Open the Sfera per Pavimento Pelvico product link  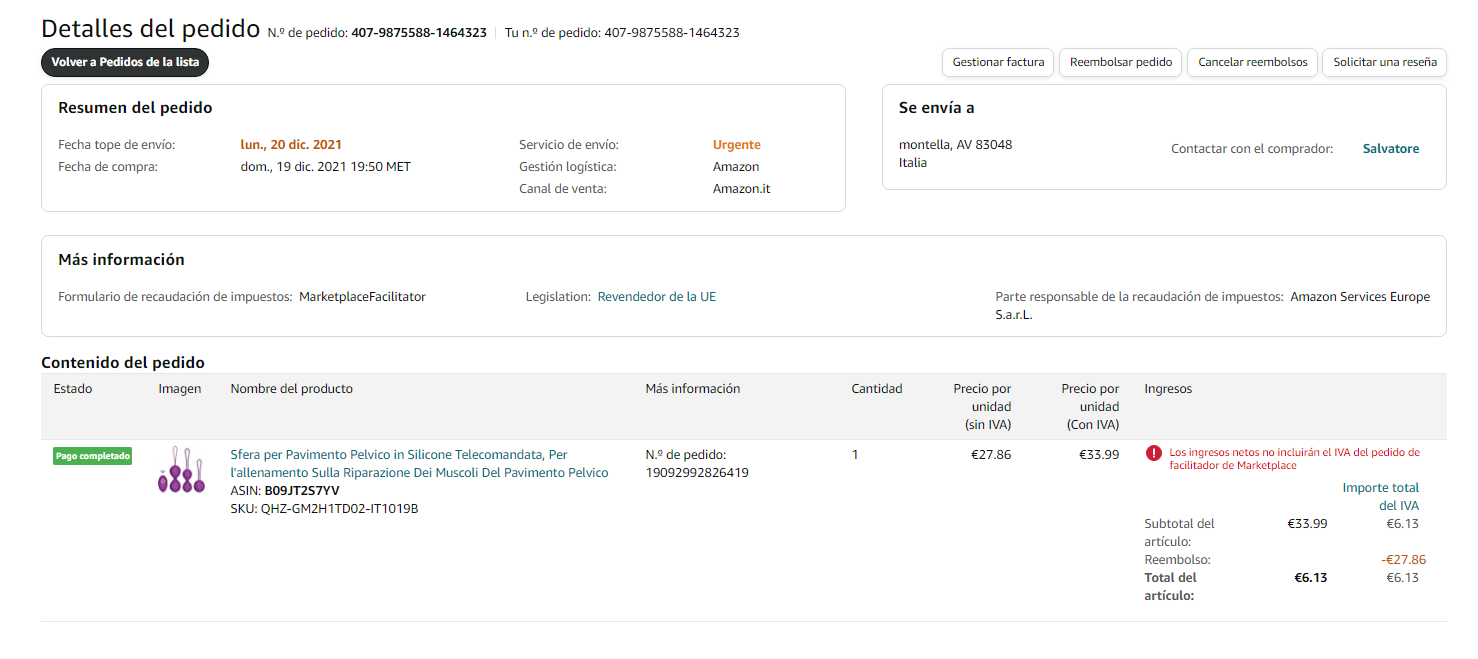(x=419, y=464)
